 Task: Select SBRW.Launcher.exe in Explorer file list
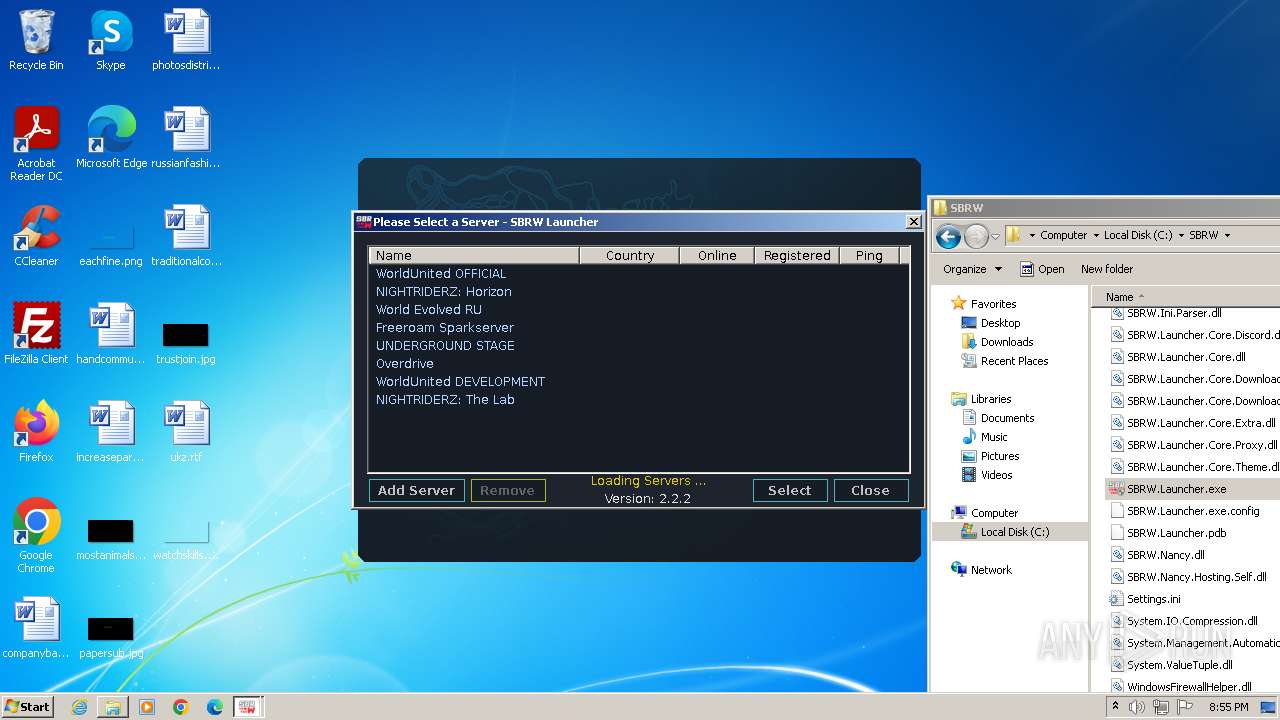1193,489
